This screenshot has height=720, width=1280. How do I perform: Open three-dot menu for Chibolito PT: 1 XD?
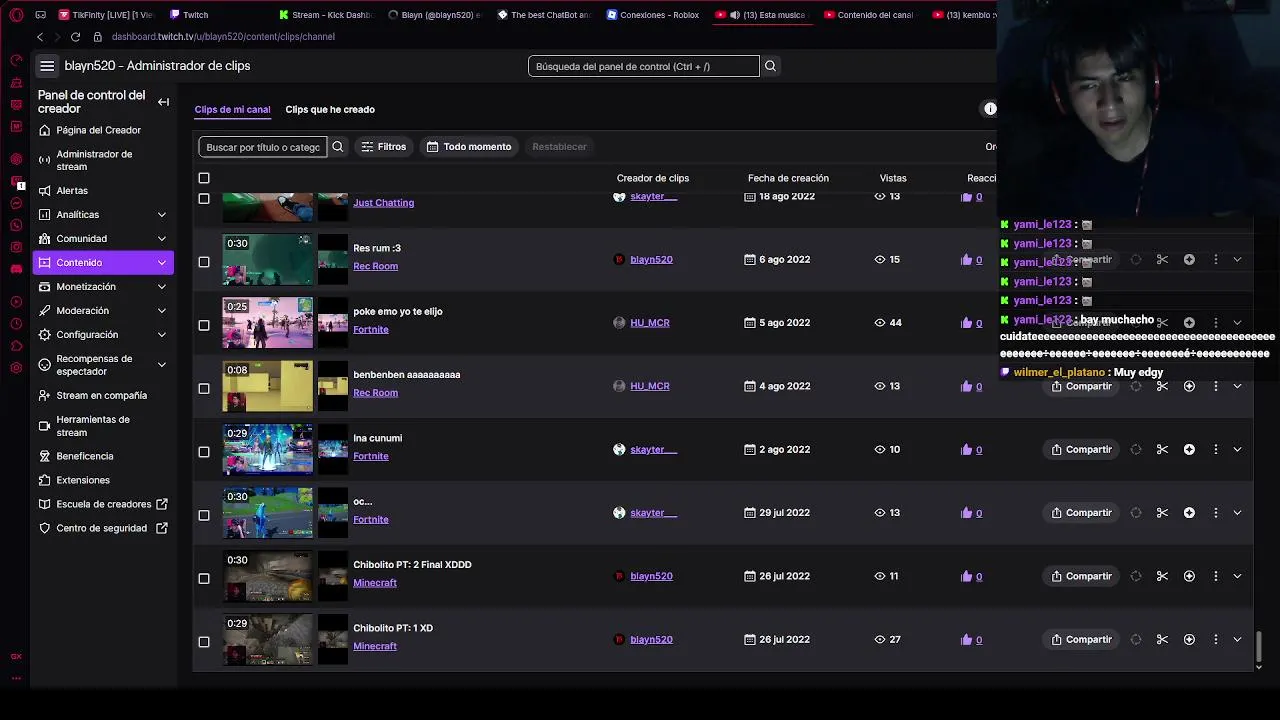[x=1216, y=640]
